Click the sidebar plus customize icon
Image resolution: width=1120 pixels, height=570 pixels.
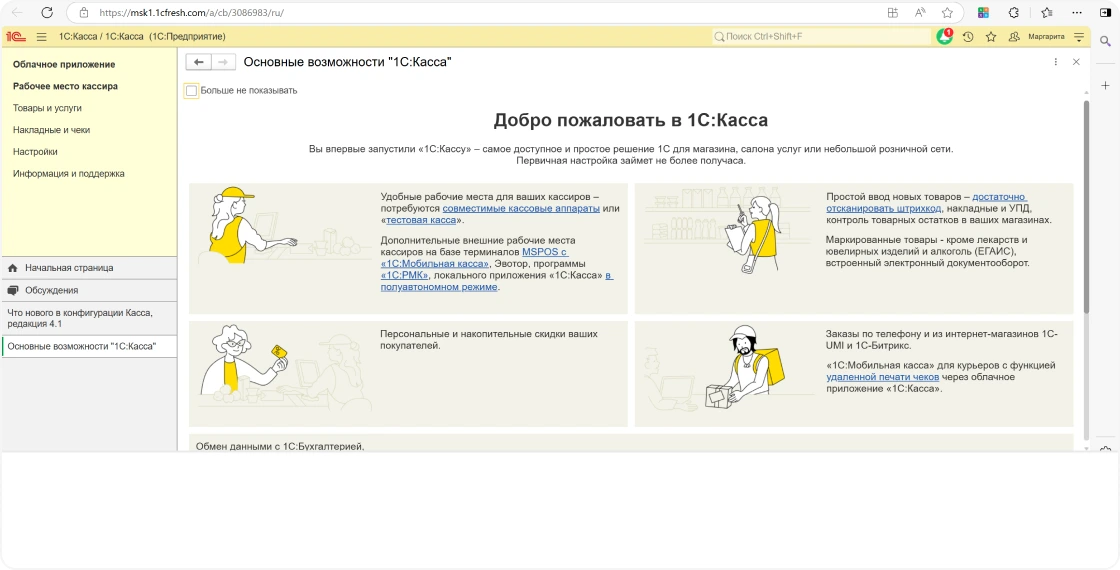pyautogui.click(x=1106, y=85)
